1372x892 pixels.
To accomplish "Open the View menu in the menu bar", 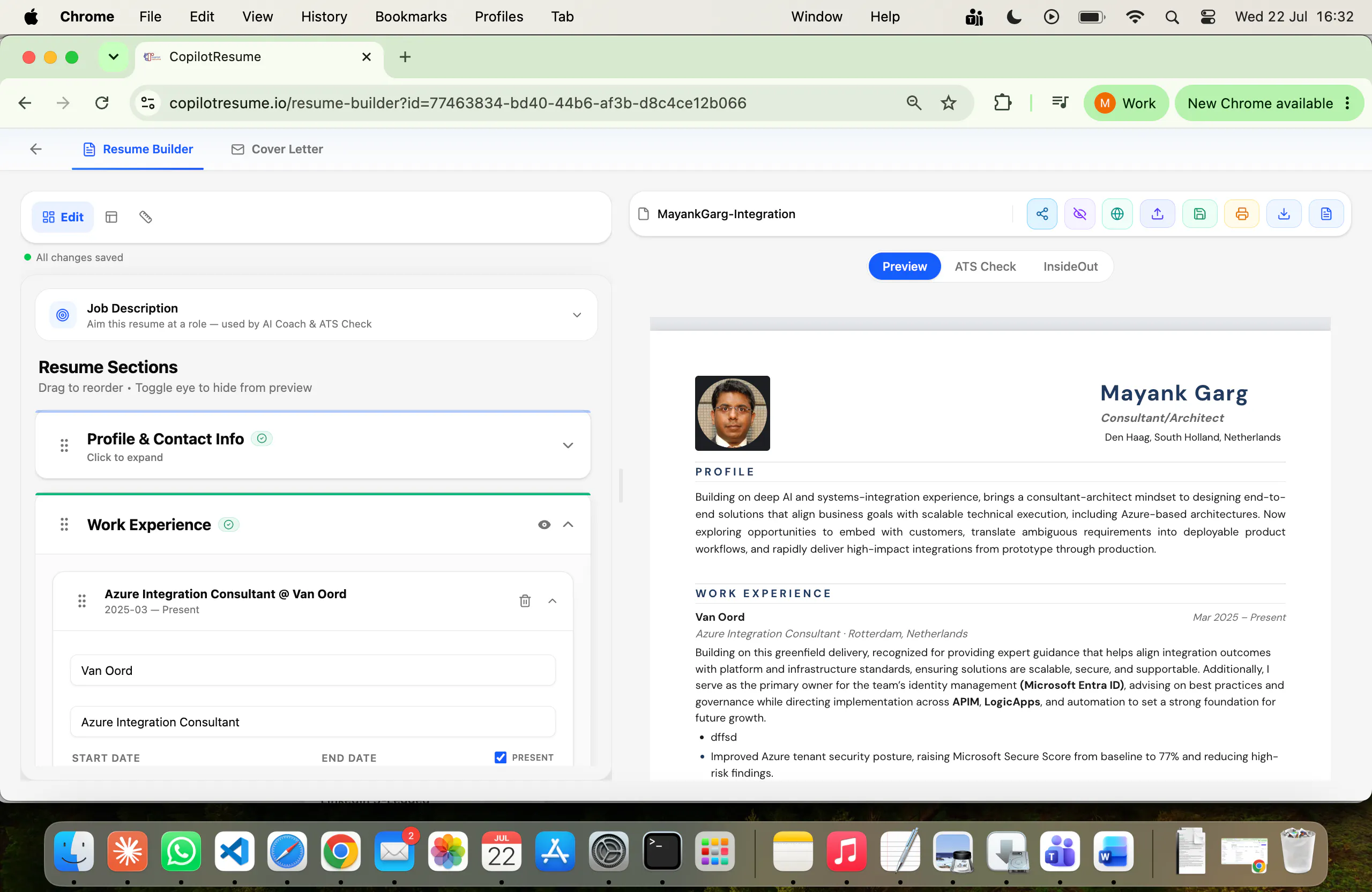I will click(257, 17).
